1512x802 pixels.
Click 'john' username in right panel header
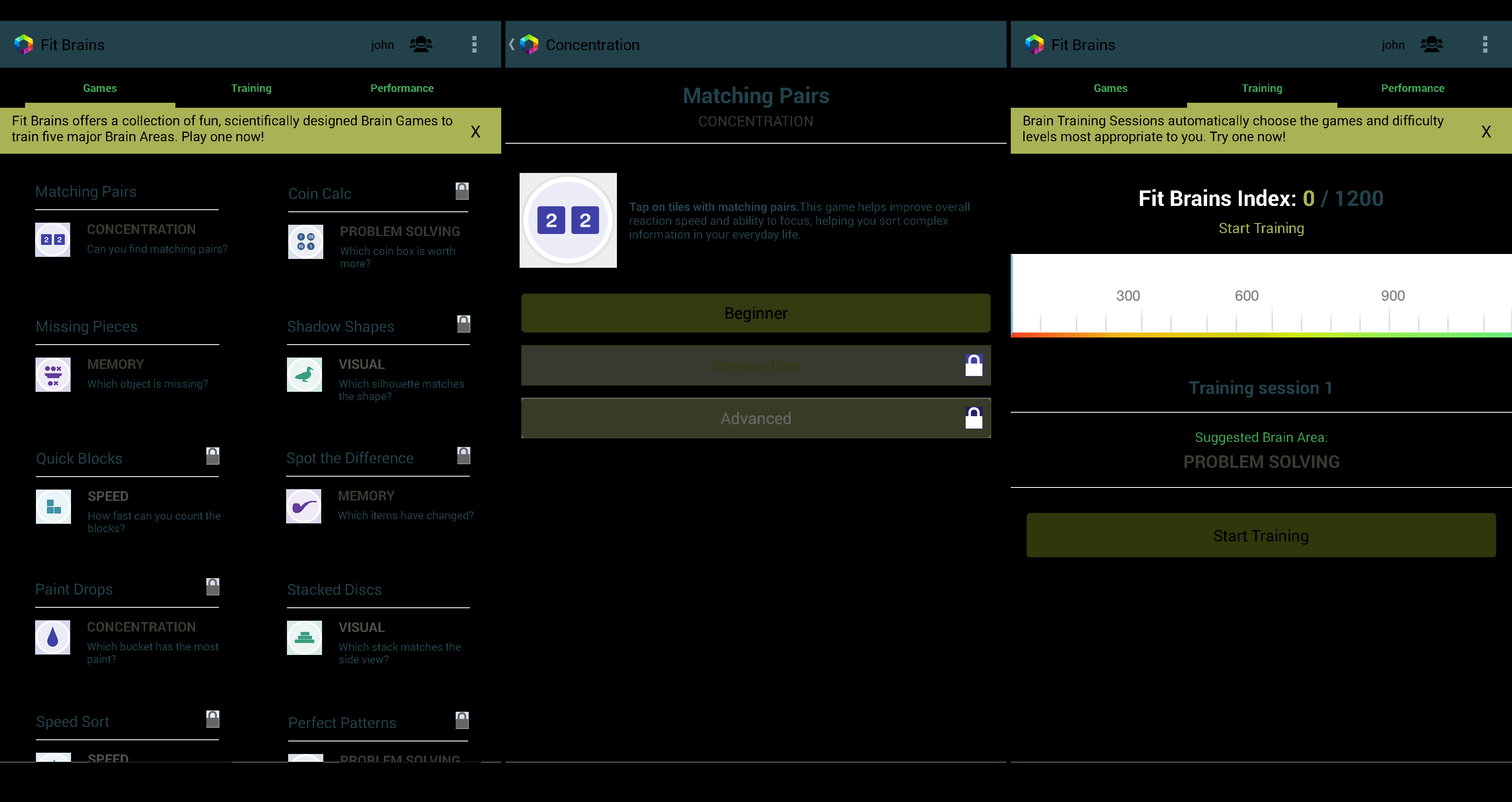(x=1393, y=45)
